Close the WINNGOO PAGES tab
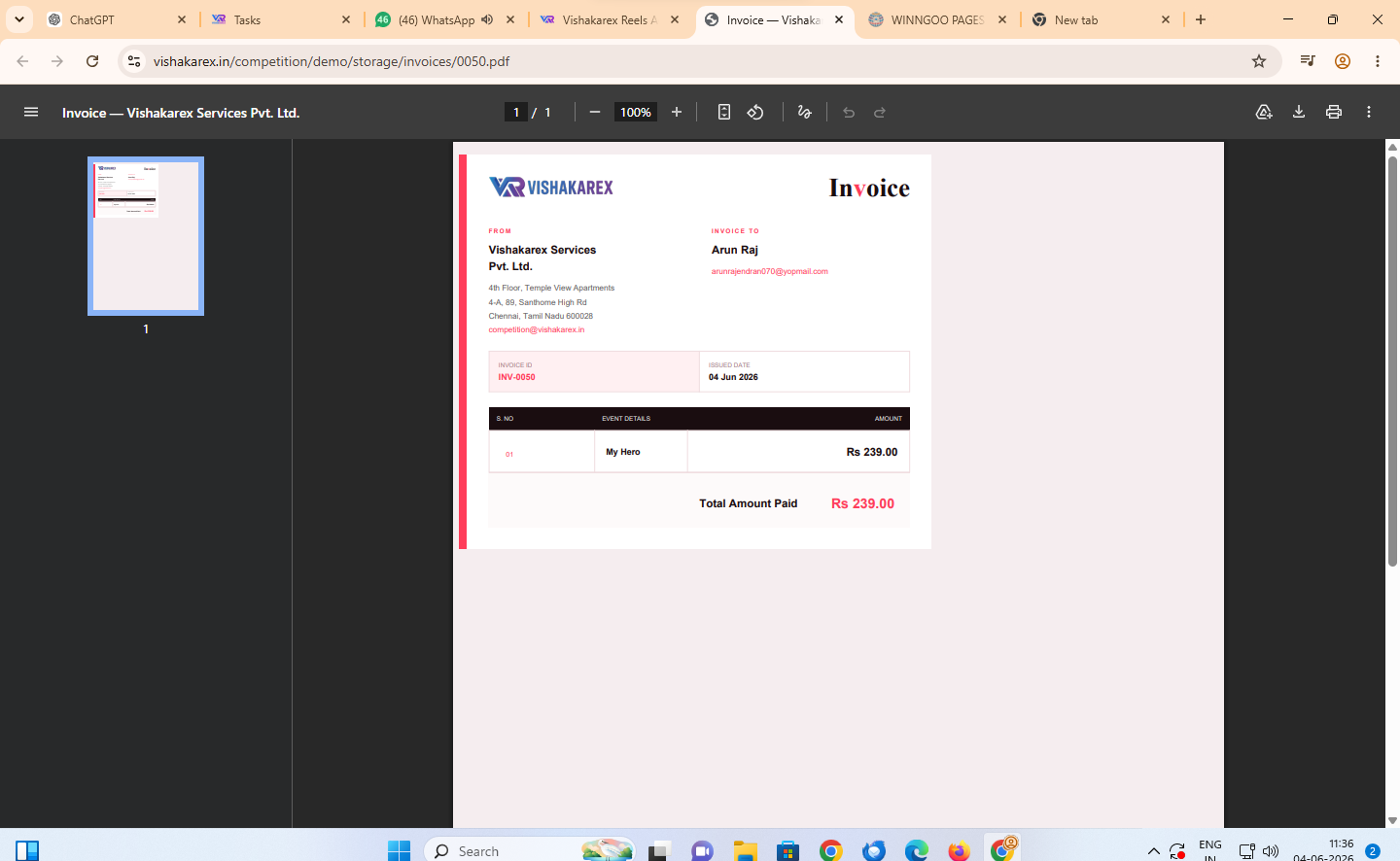The image size is (1400, 861). pyautogui.click(x=1002, y=19)
